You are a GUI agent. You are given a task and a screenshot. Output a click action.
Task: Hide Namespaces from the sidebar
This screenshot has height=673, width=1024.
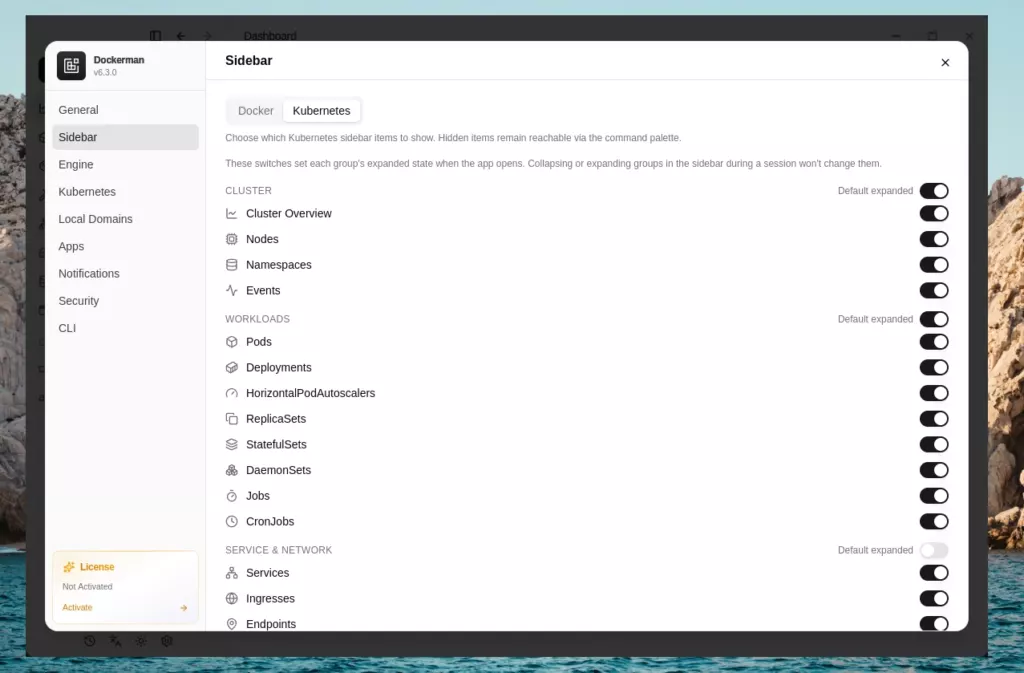pyautogui.click(x=934, y=264)
